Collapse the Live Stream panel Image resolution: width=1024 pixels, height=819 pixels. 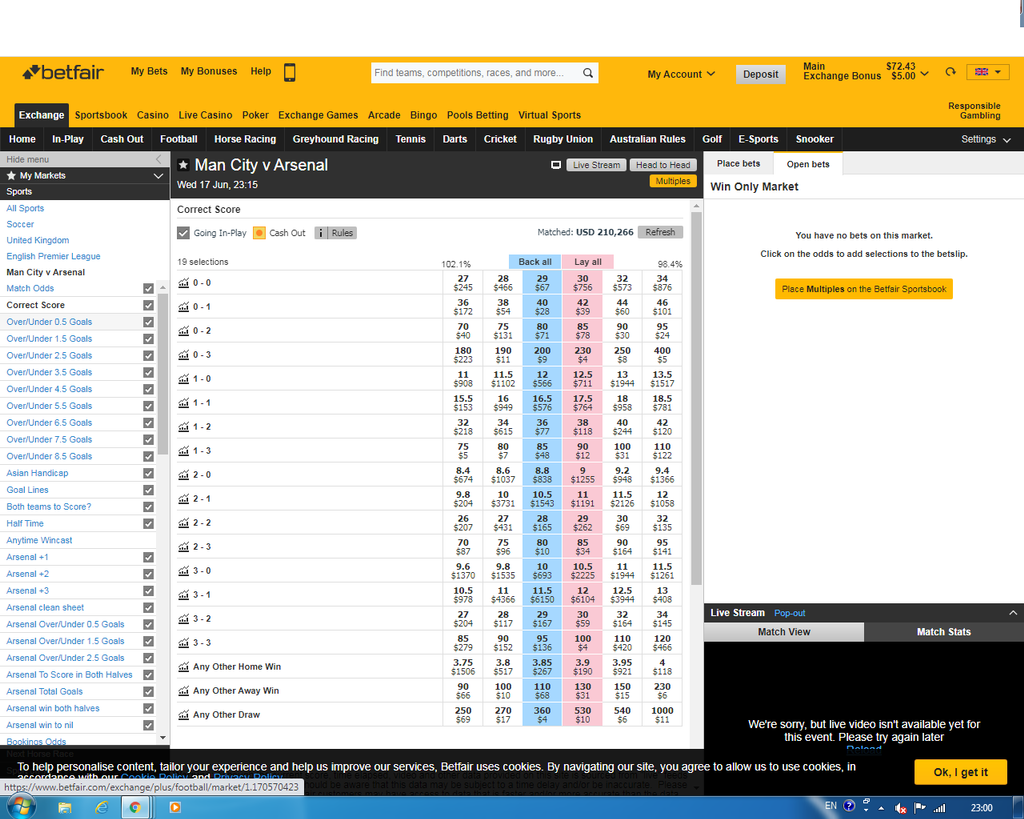[1013, 613]
